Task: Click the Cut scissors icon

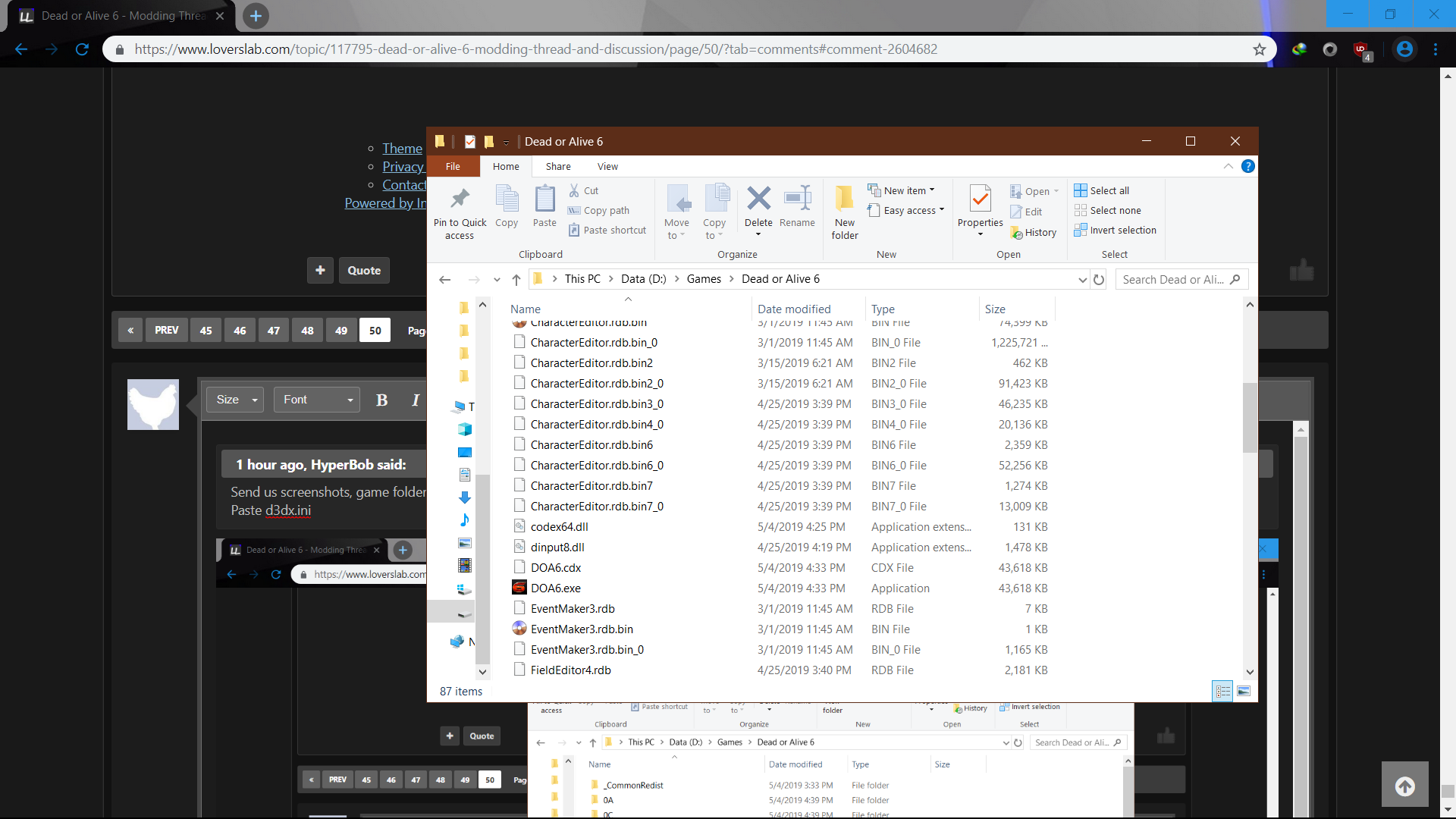Action: coord(574,190)
